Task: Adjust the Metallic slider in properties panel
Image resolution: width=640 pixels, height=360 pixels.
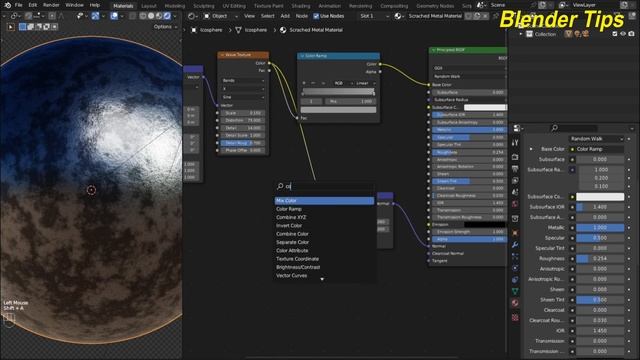Action: [x=600, y=228]
